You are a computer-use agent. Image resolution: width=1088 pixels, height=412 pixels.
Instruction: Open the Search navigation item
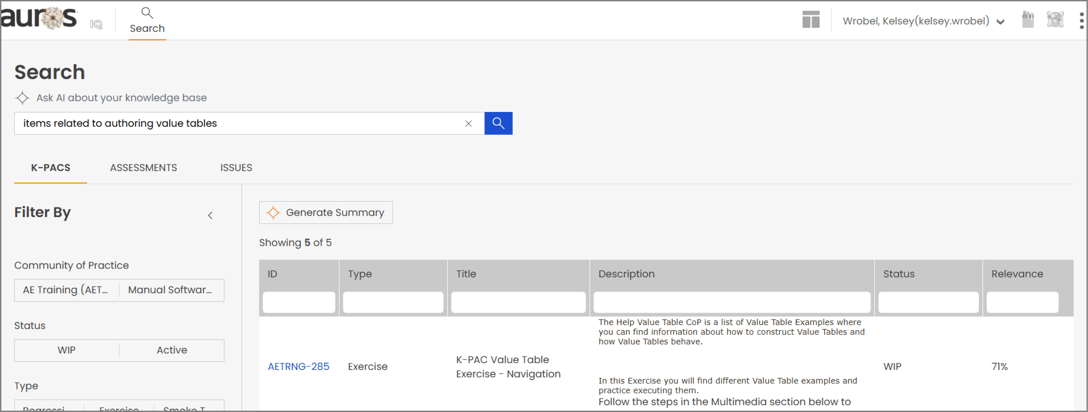(x=147, y=20)
